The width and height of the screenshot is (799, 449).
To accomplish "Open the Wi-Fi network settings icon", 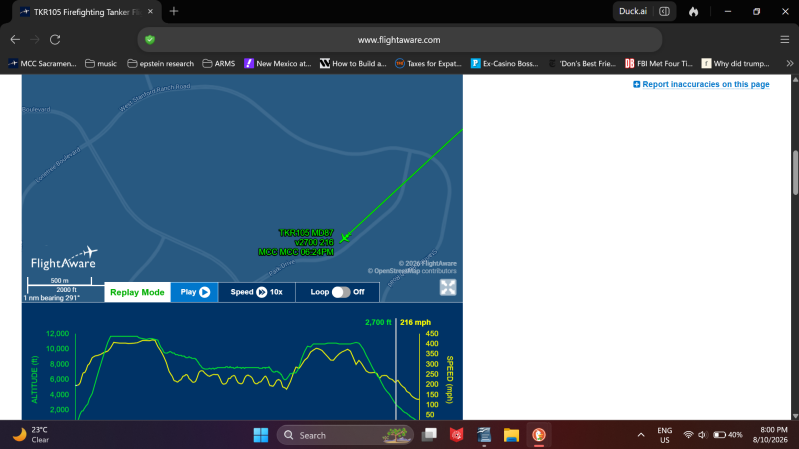I will pos(688,435).
